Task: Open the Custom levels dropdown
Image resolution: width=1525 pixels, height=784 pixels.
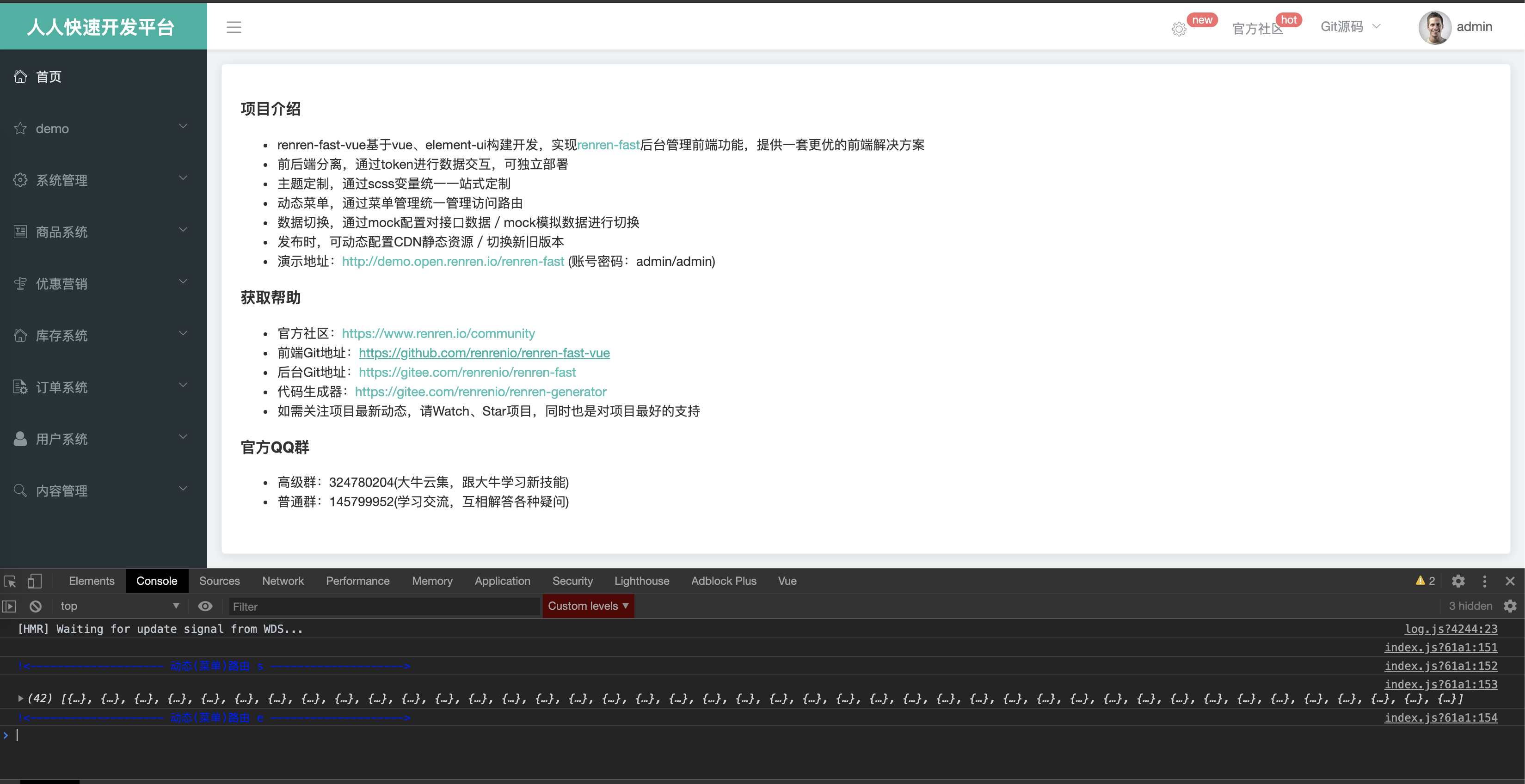Action: [588, 606]
